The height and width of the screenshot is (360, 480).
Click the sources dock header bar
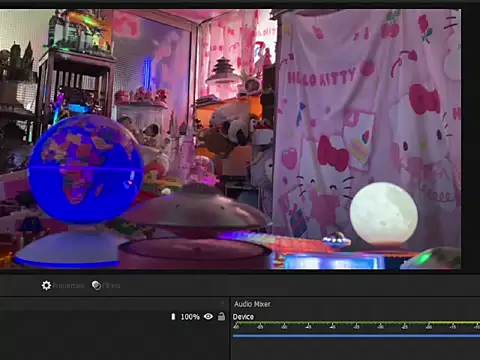point(114,303)
